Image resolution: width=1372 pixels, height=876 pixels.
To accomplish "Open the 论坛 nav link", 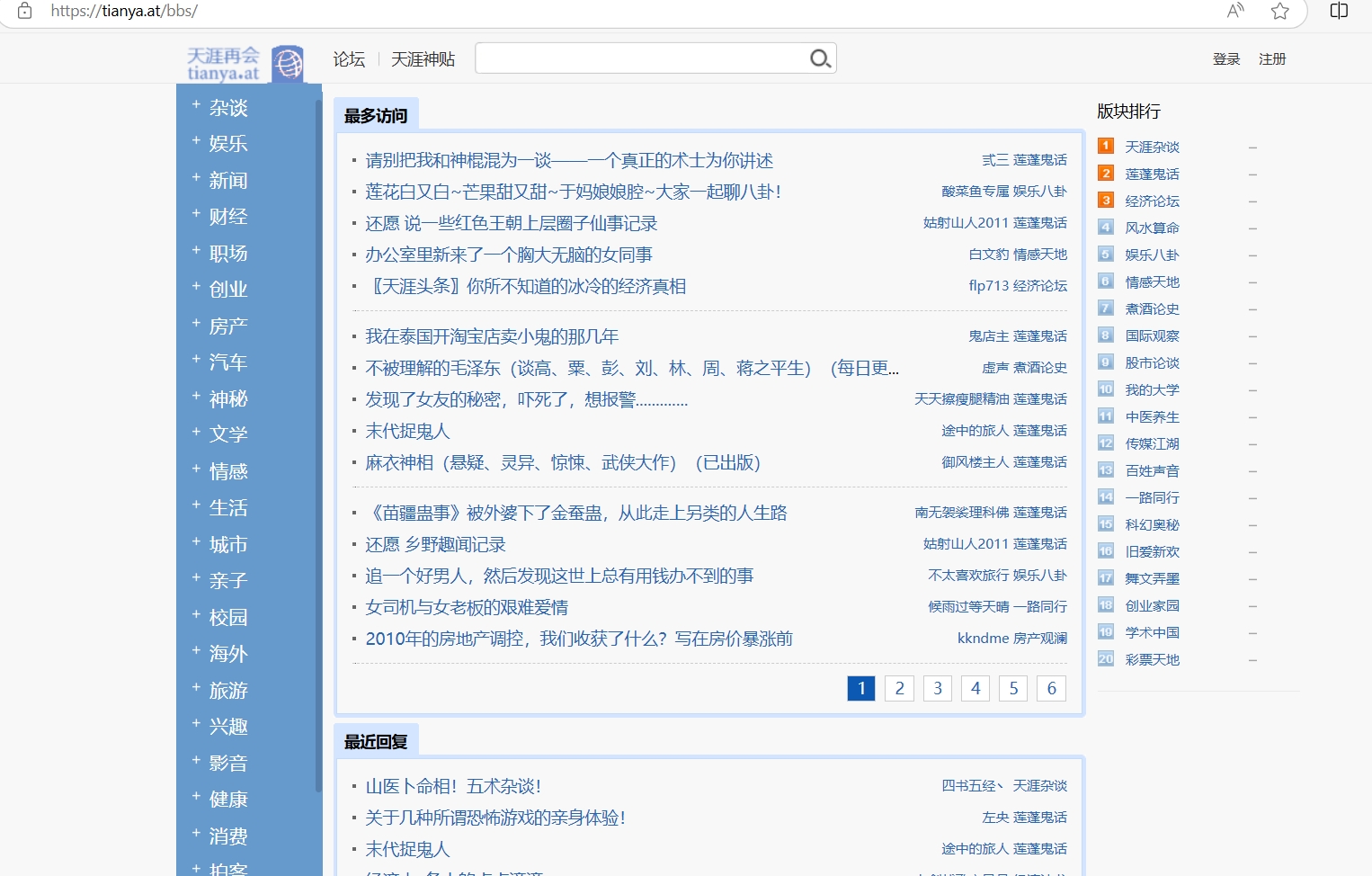I will coord(349,59).
